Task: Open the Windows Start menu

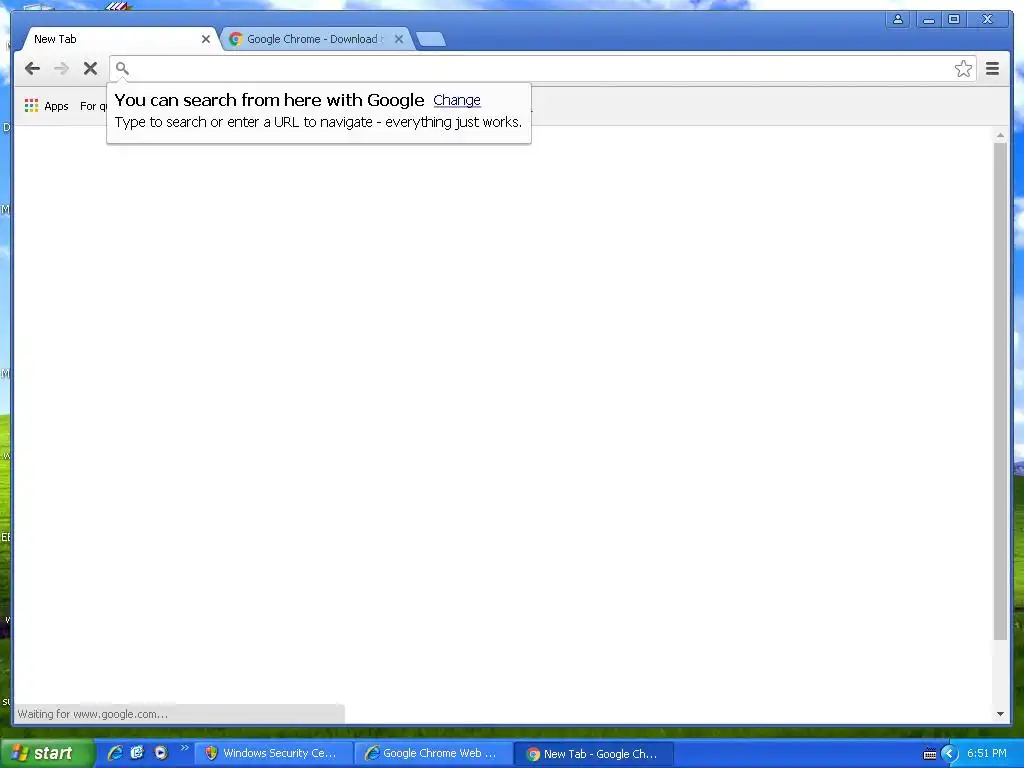Action: pos(47,753)
